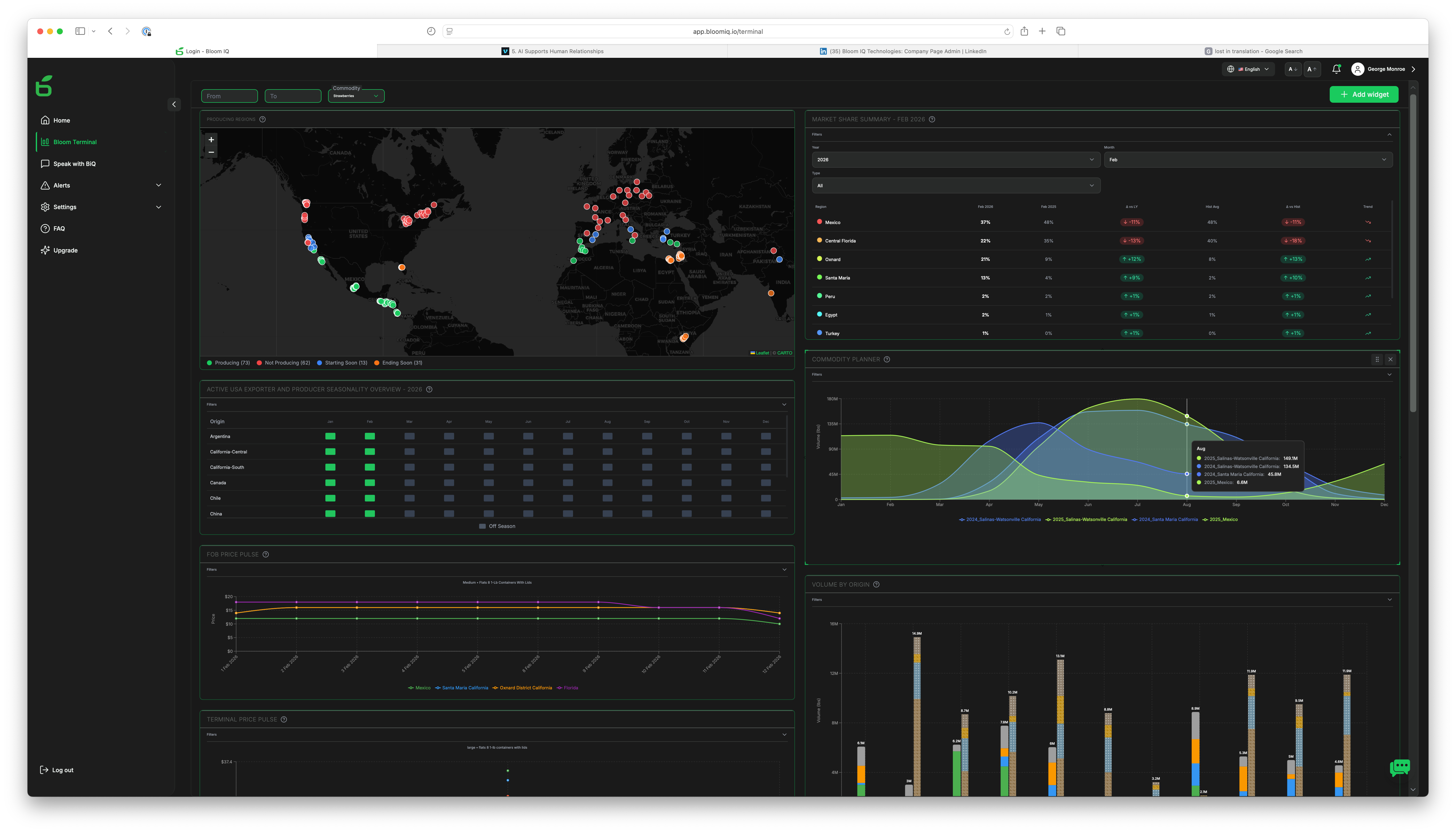Open the notifications bell
The image size is (1456, 833).
pyautogui.click(x=1336, y=69)
